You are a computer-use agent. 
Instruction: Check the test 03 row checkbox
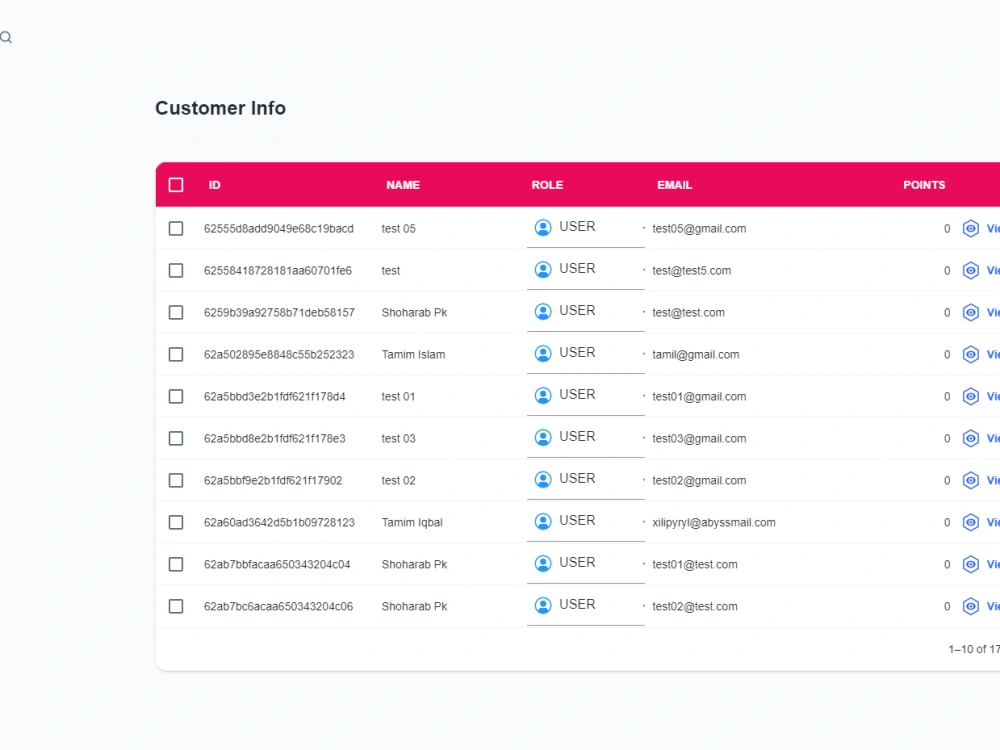(x=176, y=438)
